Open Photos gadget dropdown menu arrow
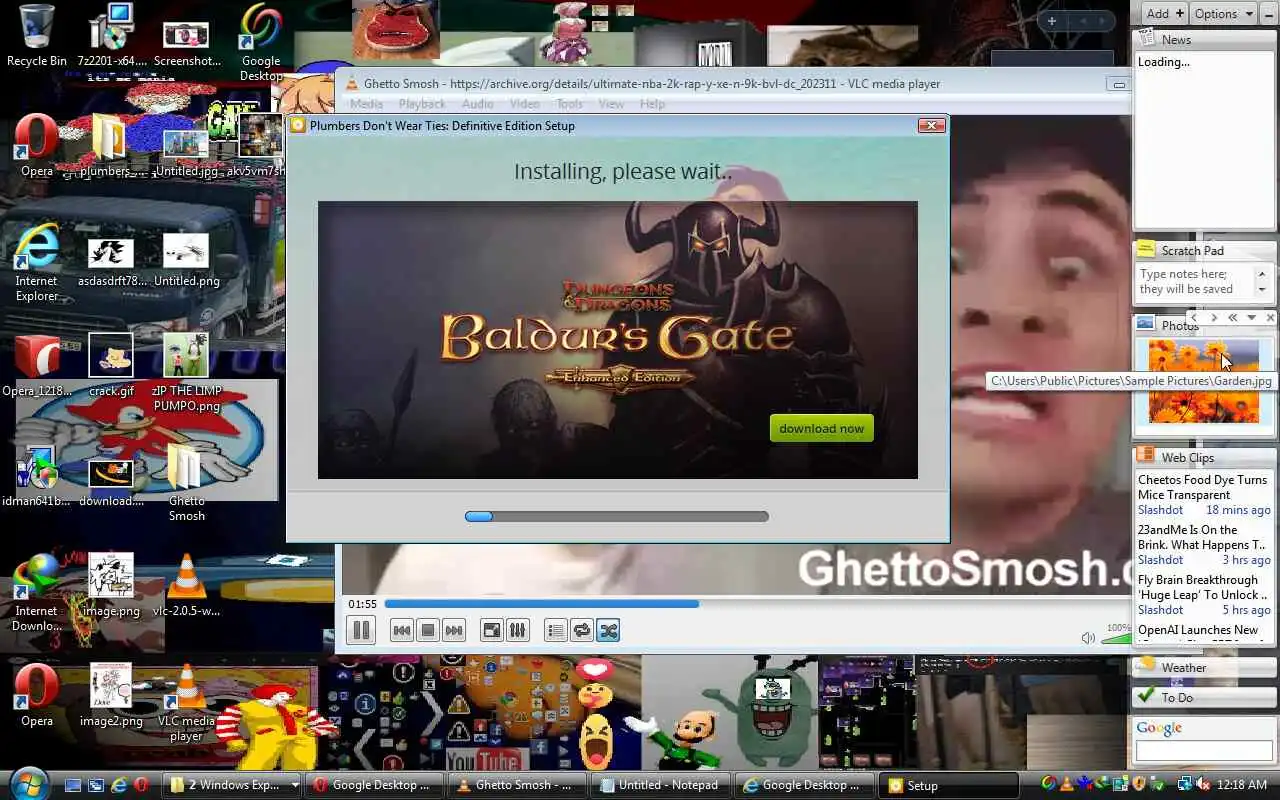Image resolution: width=1280 pixels, height=800 pixels. tap(1251, 318)
